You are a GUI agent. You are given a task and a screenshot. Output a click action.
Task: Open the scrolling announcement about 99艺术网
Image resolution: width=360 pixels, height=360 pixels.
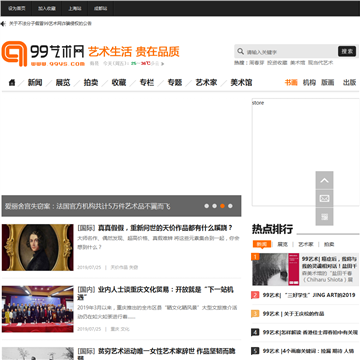[50, 24]
